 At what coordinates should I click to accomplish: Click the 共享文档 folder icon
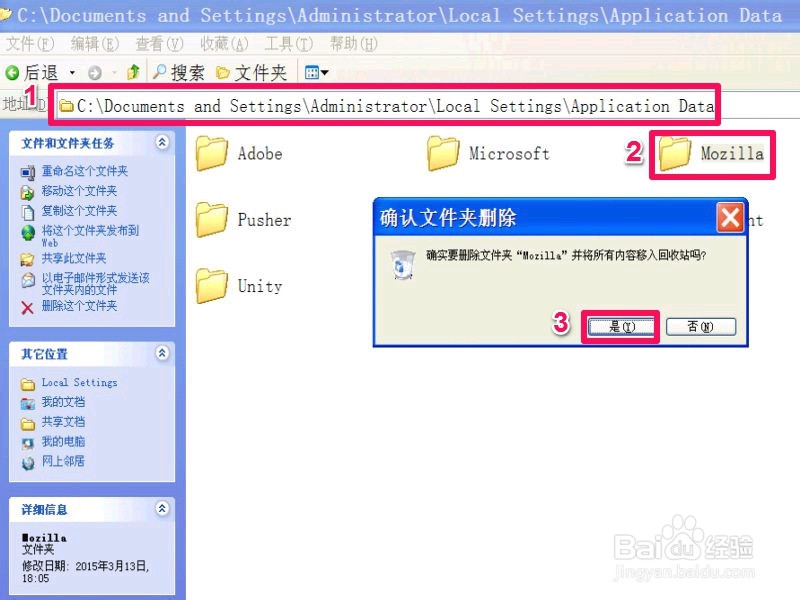coord(28,423)
